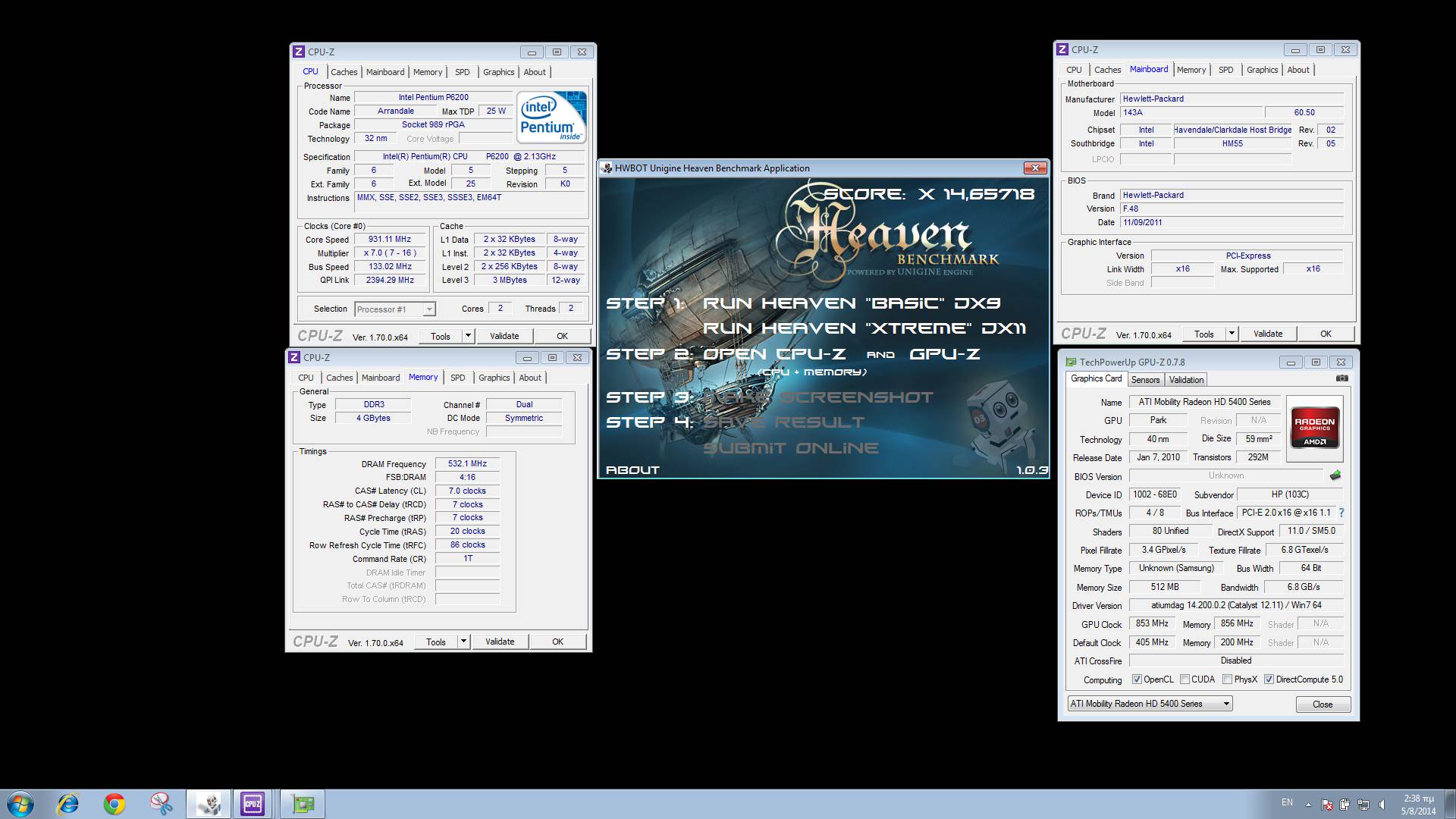Select CPU tab in CPU-Z Mainboard window

tap(1074, 70)
